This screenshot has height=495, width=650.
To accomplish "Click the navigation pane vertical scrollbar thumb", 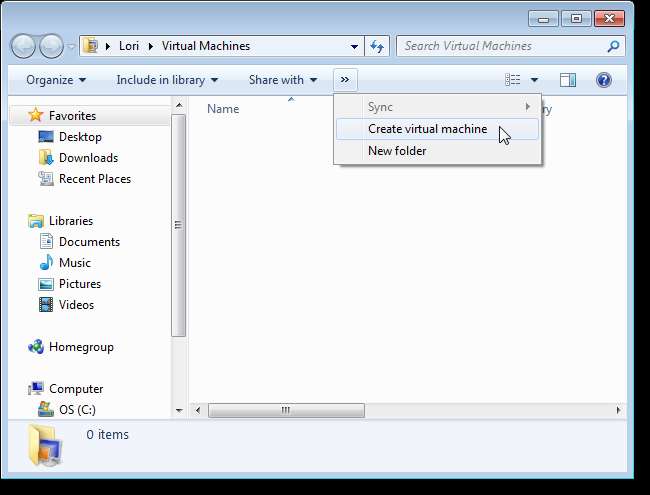I will tap(179, 225).
